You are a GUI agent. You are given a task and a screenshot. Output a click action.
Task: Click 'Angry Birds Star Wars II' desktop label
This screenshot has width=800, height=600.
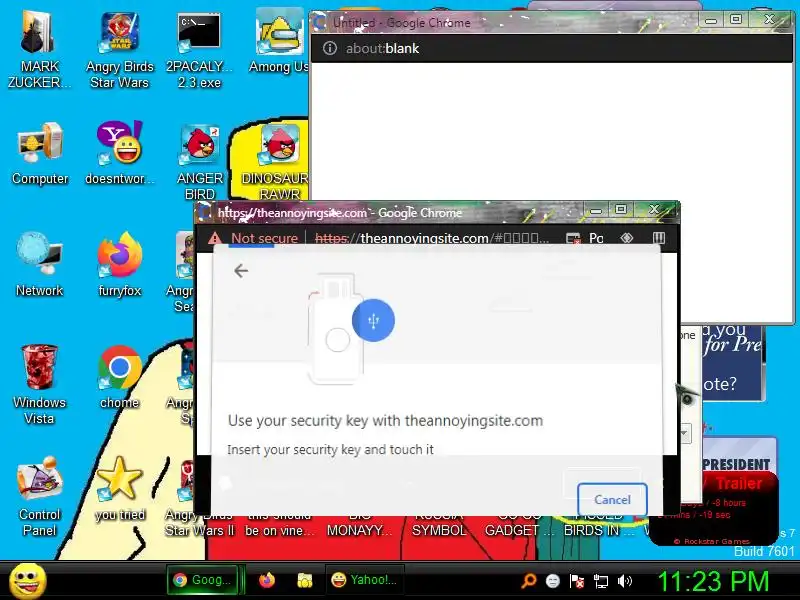199,522
